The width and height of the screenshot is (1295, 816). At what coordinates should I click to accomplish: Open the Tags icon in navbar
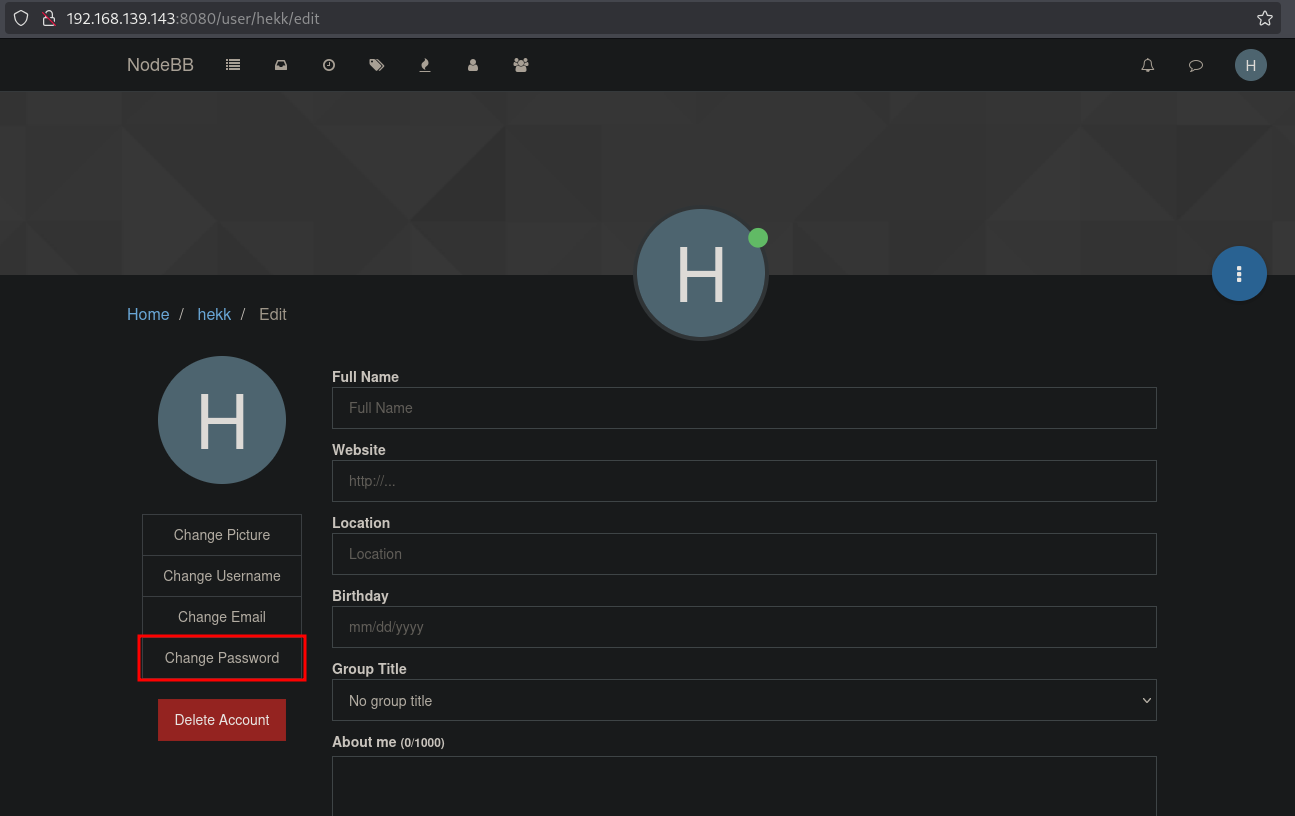(377, 65)
